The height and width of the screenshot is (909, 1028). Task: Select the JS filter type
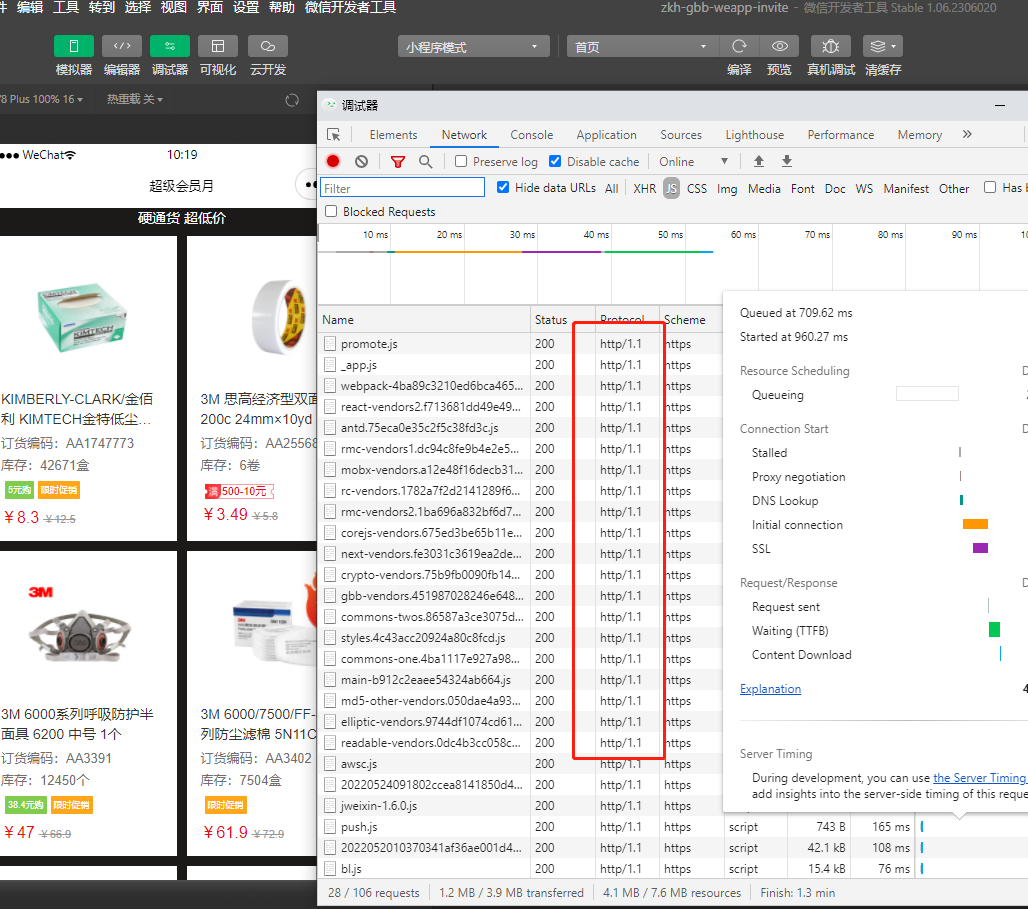pyautogui.click(x=671, y=188)
